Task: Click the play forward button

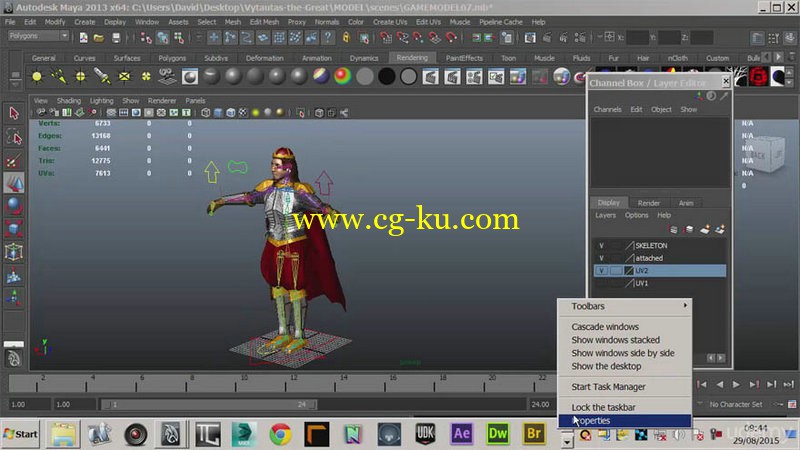Action: [736, 384]
